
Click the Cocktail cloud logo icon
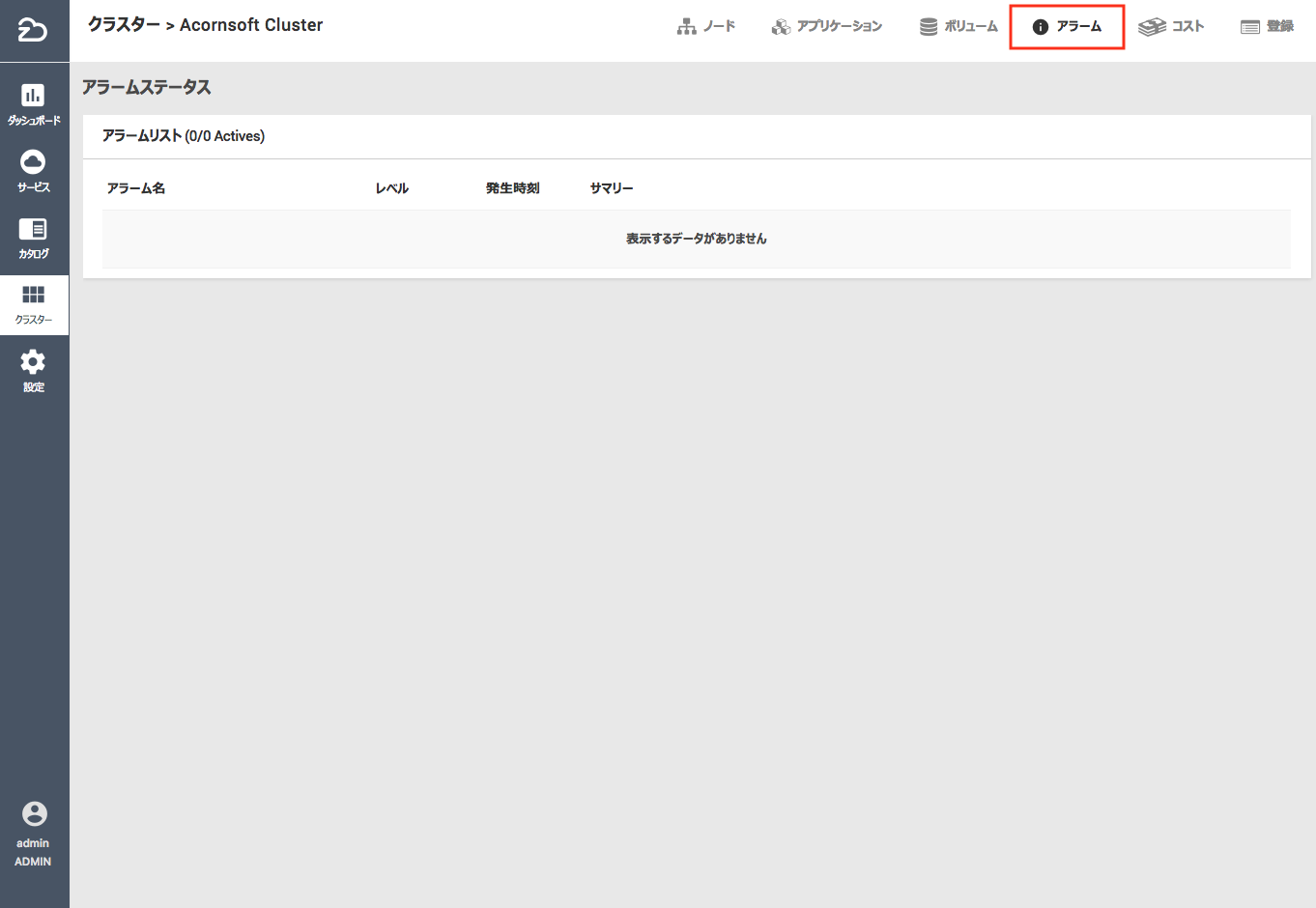(x=33, y=31)
